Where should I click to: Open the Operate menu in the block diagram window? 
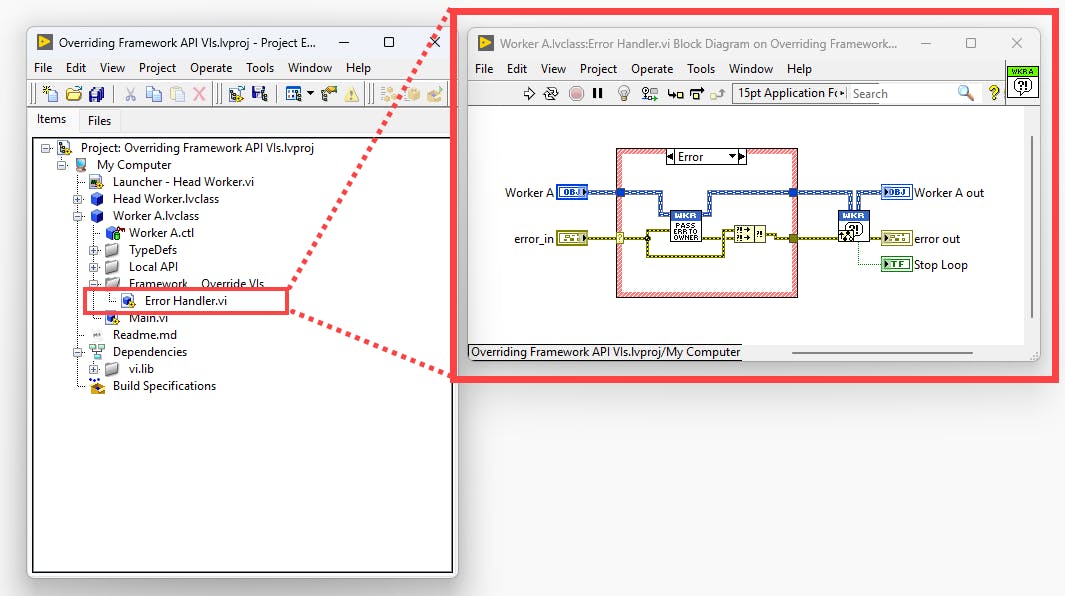(652, 69)
